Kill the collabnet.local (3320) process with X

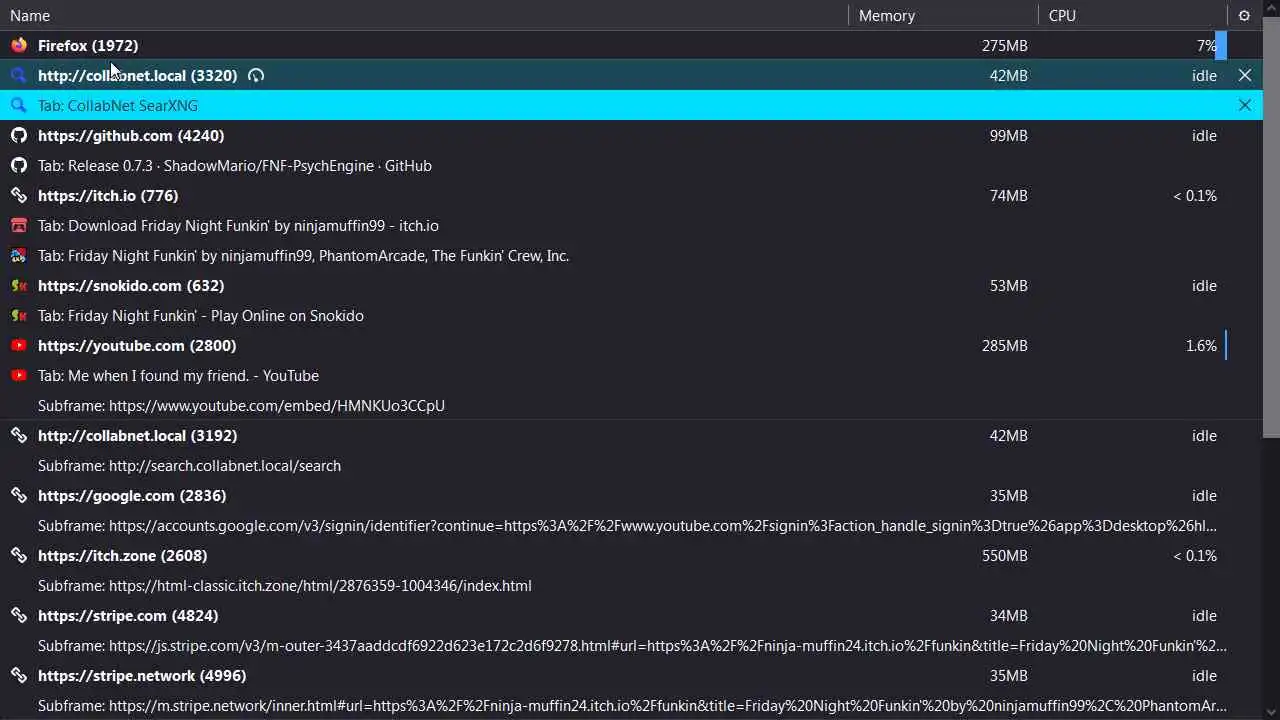point(1245,75)
